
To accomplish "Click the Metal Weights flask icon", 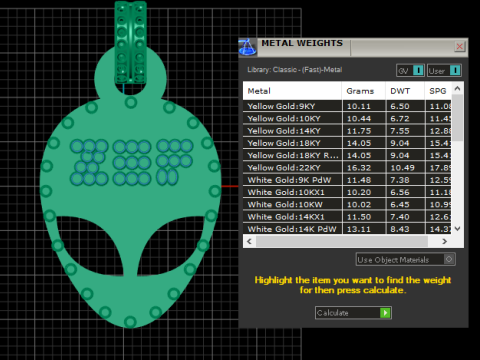I will [x=247, y=47].
